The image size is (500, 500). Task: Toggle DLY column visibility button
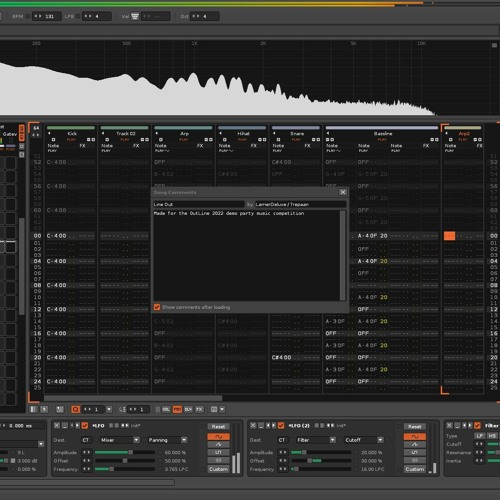(188, 409)
